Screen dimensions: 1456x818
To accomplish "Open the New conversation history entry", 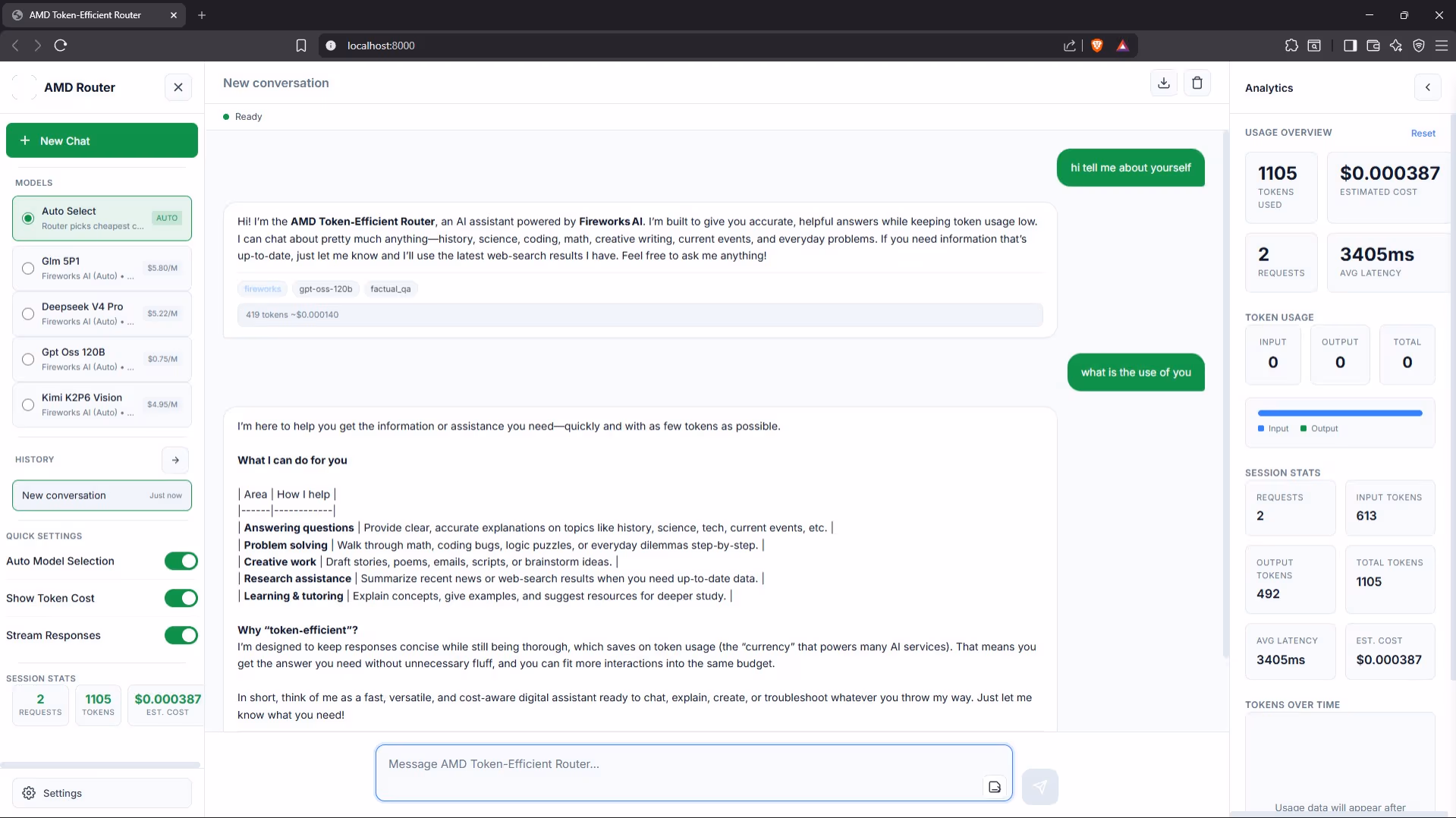I will click(x=102, y=496).
